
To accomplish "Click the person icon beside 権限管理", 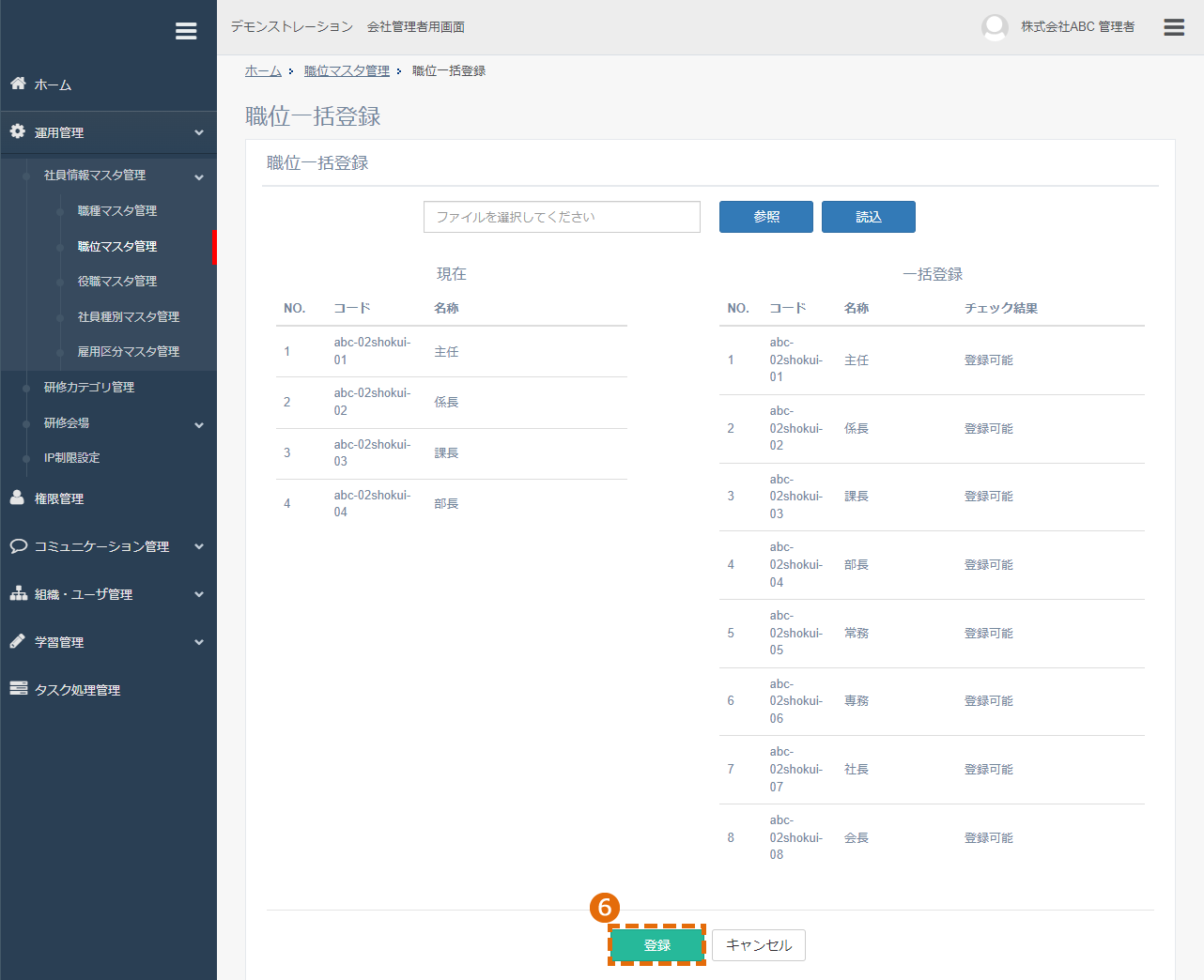I will click(18, 498).
